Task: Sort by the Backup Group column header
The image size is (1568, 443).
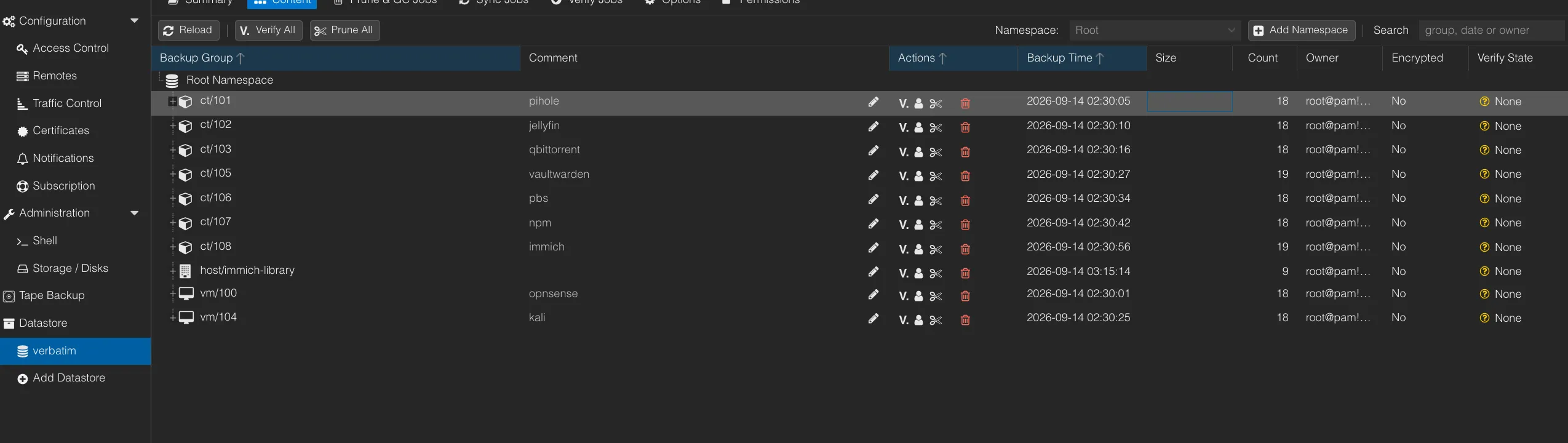Action: 335,58
